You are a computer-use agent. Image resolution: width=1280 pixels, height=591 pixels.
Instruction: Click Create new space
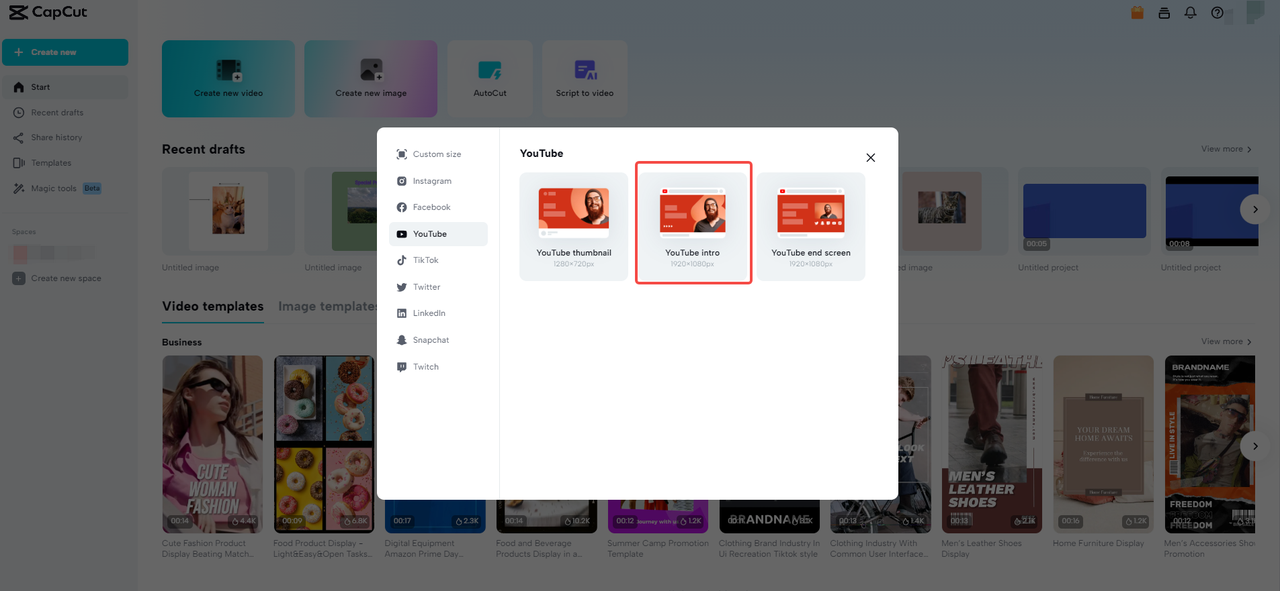point(58,278)
